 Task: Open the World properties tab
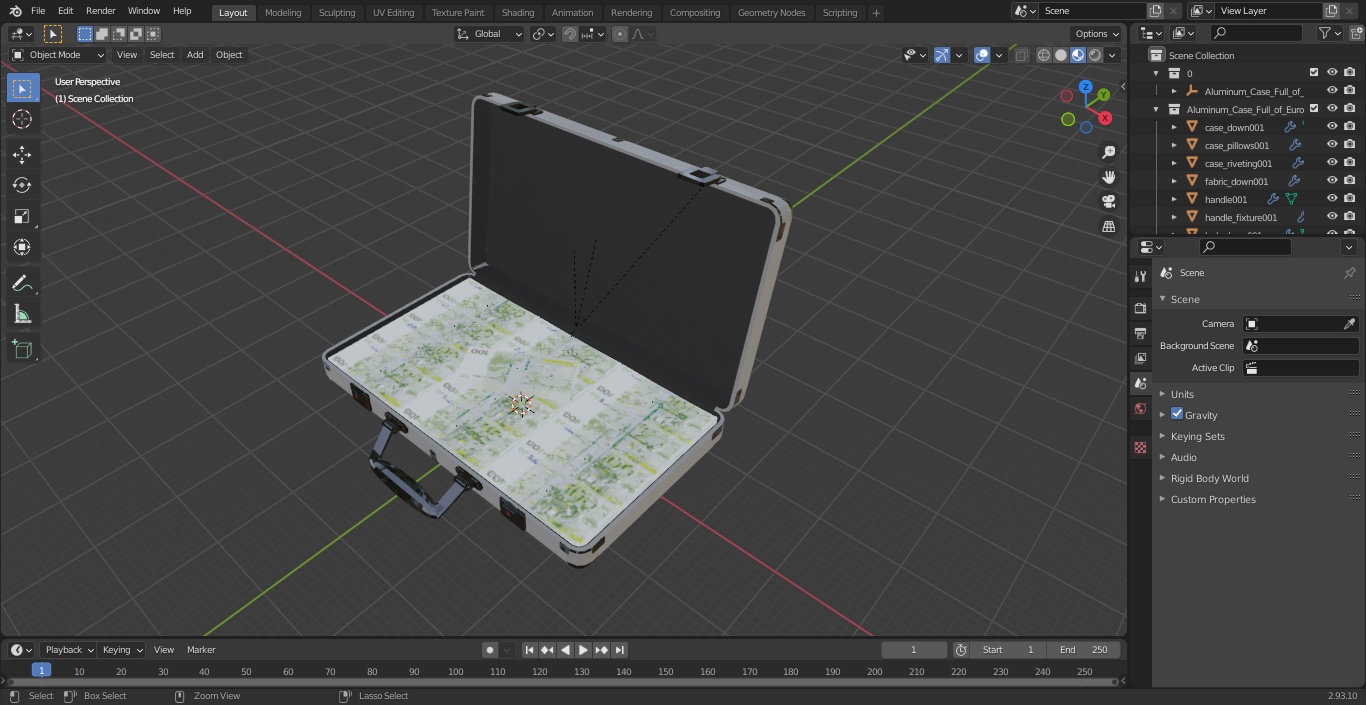[x=1140, y=408]
